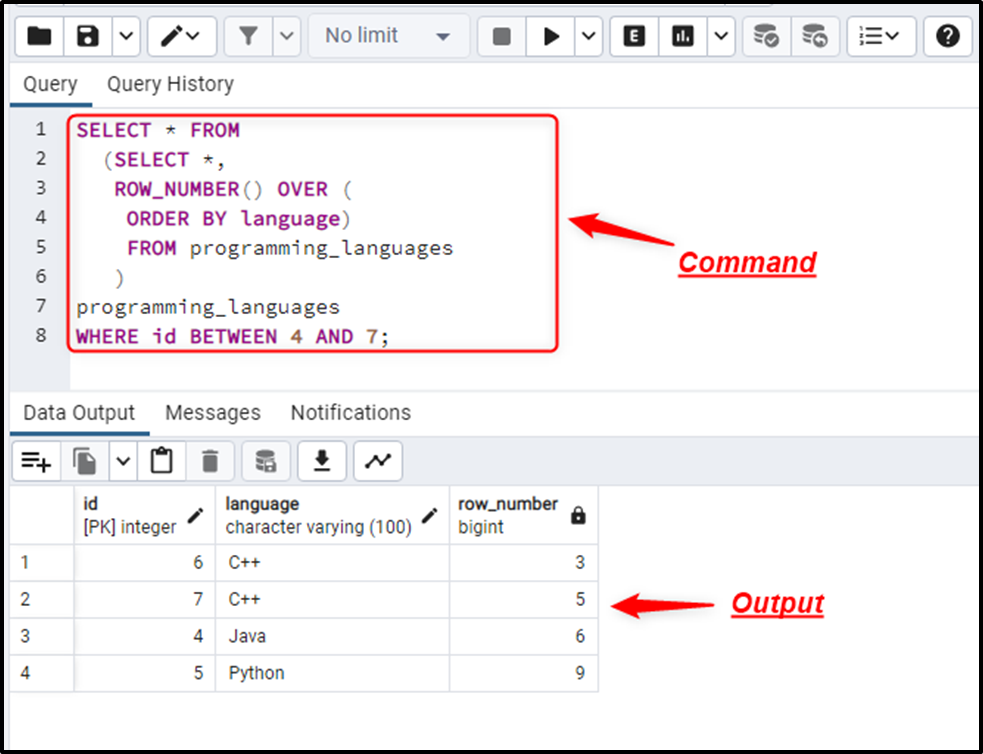This screenshot has width=983, height=754.
Task: Open a SQL file from disk
Action: pyautogui.click(x=37, y=36)
